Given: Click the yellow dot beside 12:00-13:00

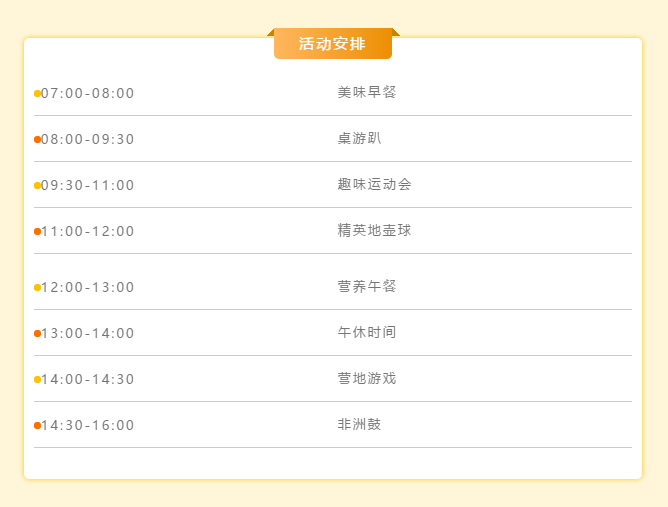Looking at the screenshot, I should pyautogui.click(x=37, y=288).
